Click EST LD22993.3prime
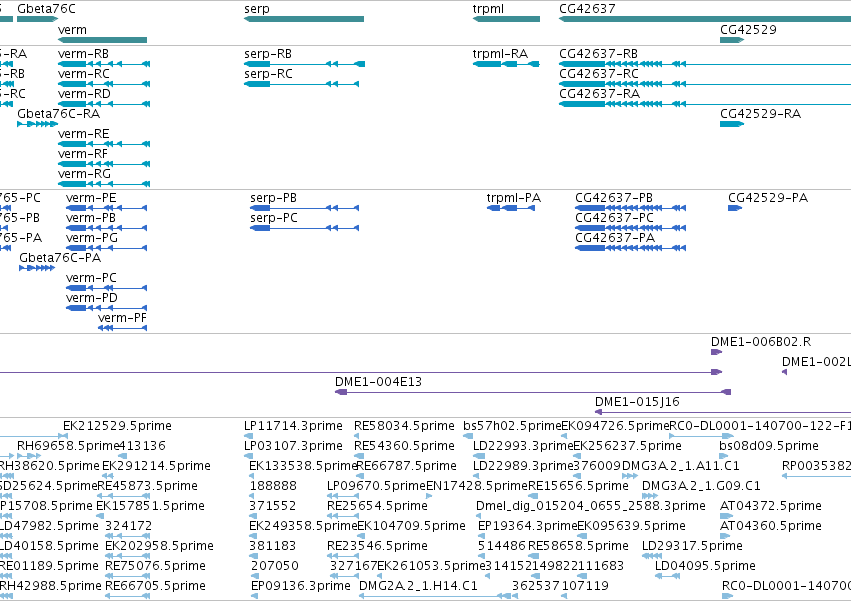 tap(523, 446)
